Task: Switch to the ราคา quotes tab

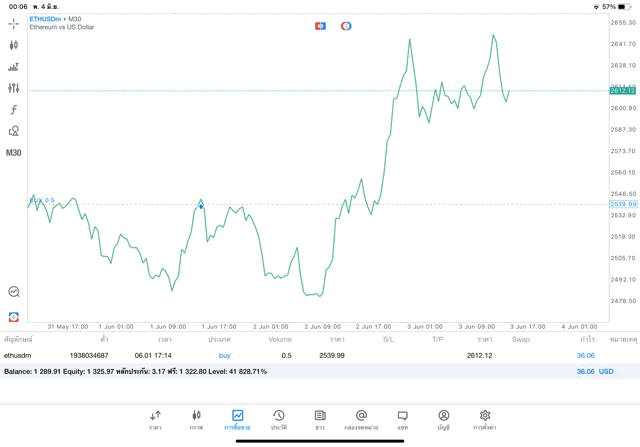Action: 155,419
